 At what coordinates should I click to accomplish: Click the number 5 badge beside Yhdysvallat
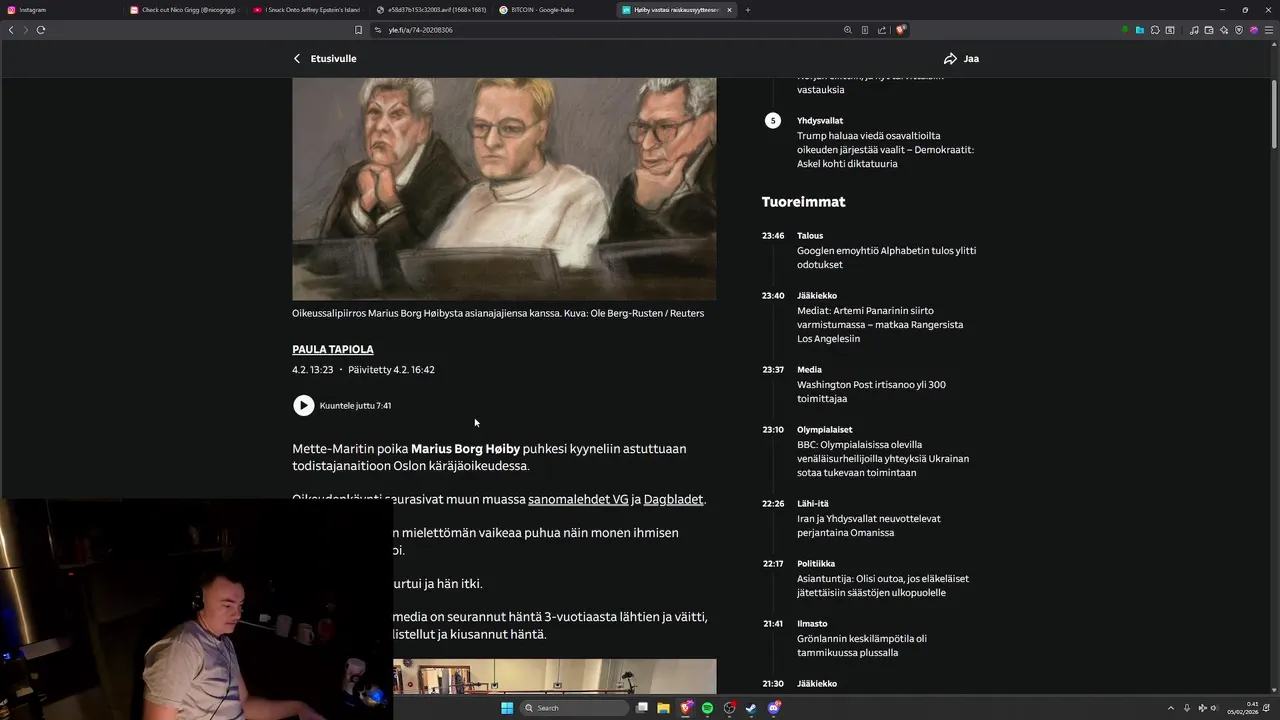coord(772,121)
